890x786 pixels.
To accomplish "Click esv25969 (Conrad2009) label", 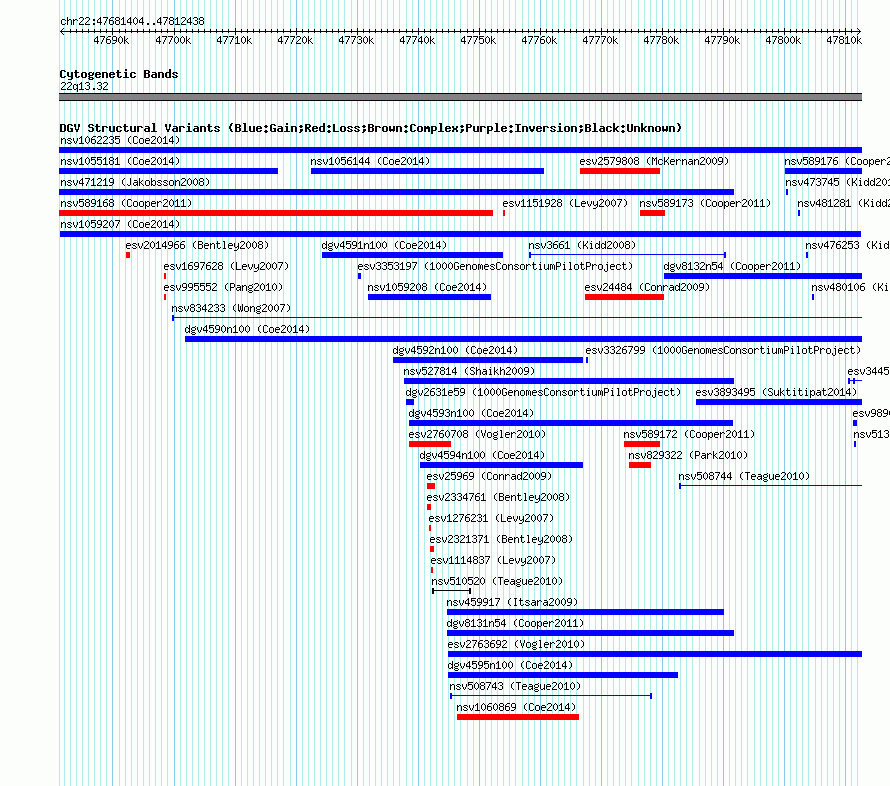I will (x=489, y=476).
